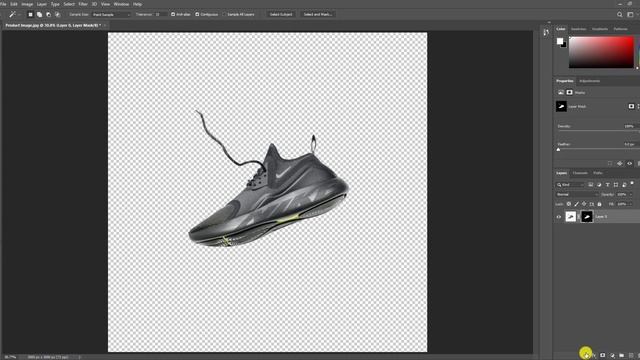
Task: Filter layers by pixel layers icon
Action: (x=591, y=185)
